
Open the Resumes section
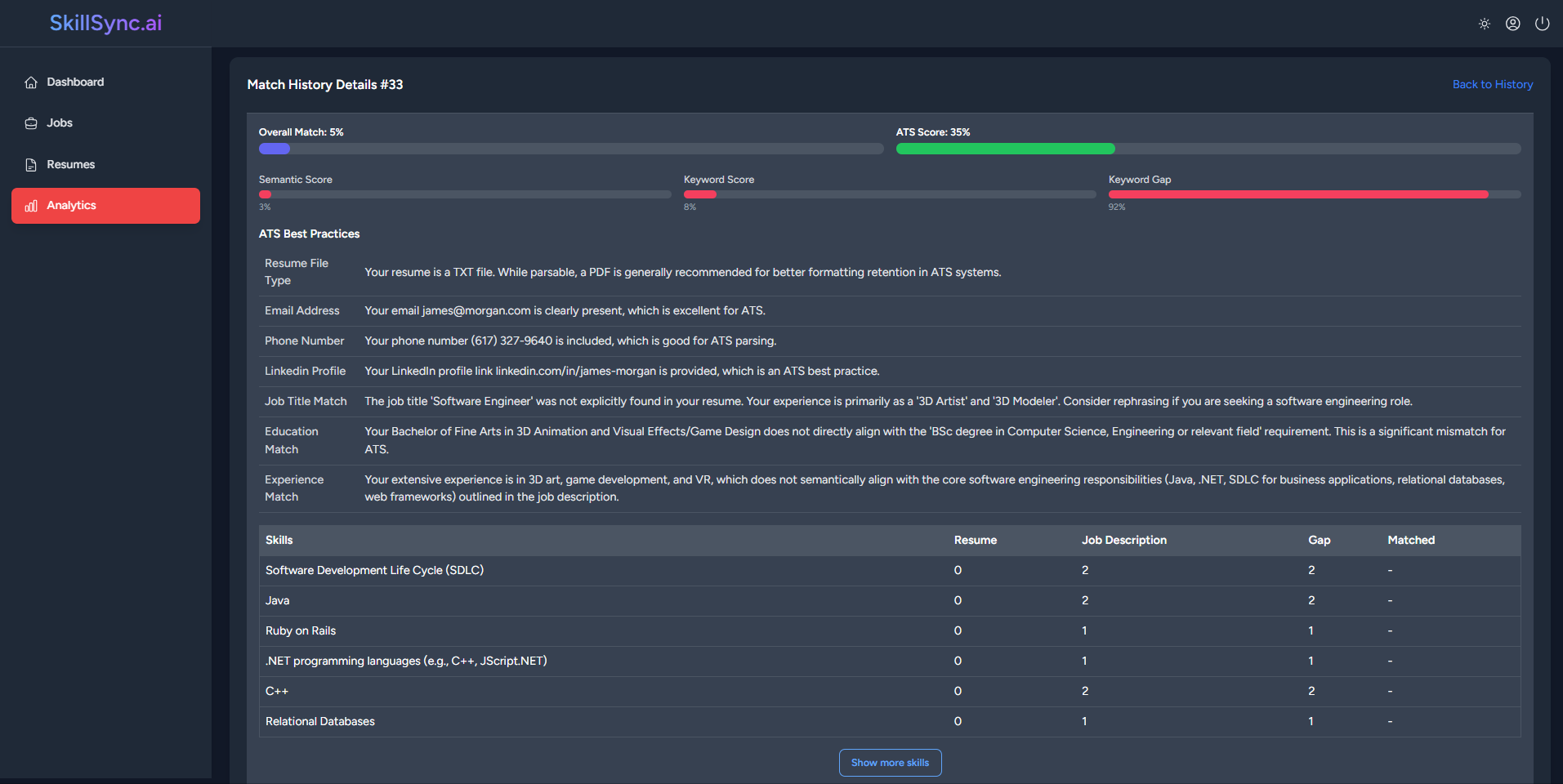point(70,165)
